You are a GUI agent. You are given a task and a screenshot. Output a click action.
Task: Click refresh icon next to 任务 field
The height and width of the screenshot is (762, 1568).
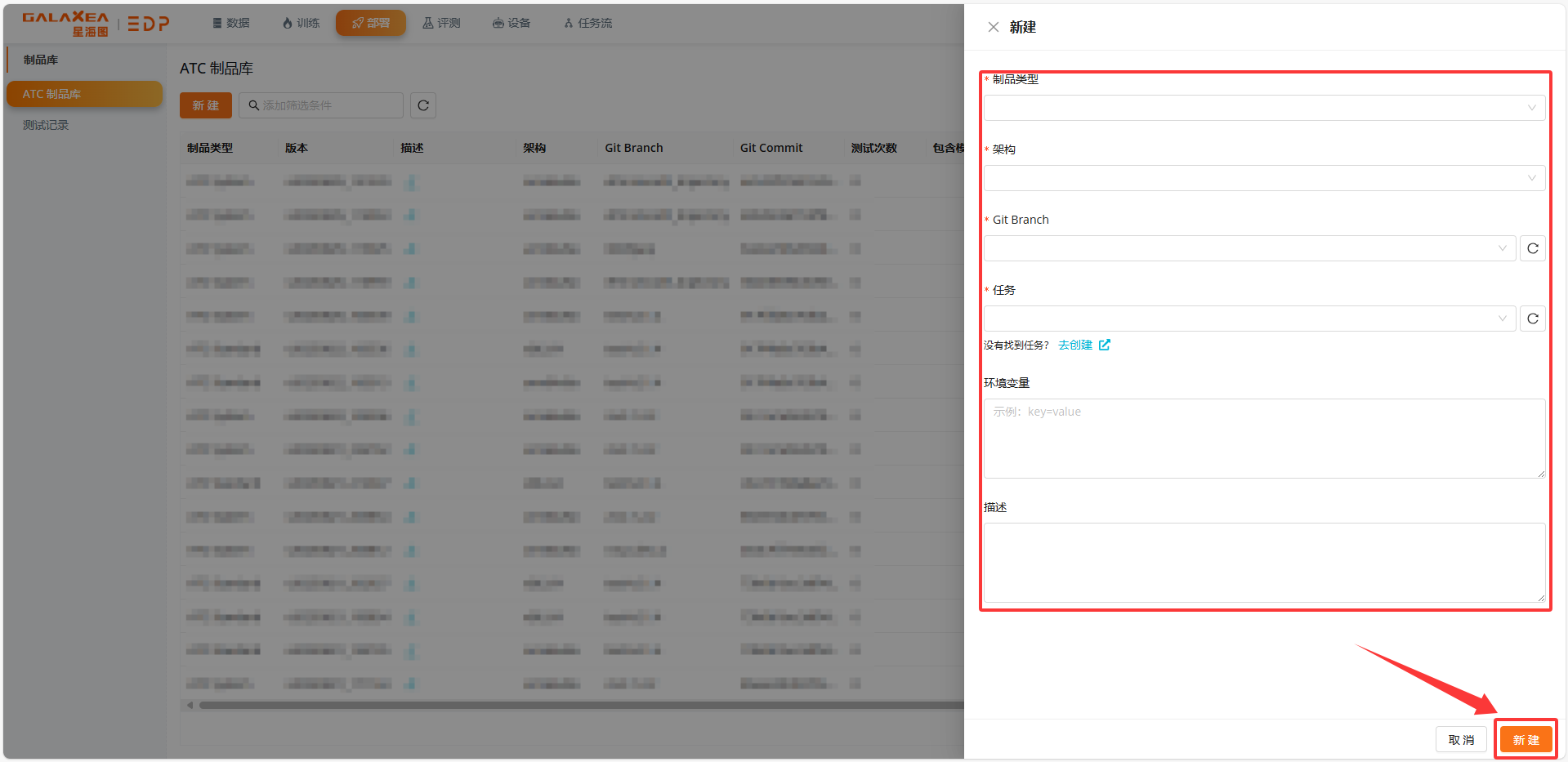tap(1532, 319)
